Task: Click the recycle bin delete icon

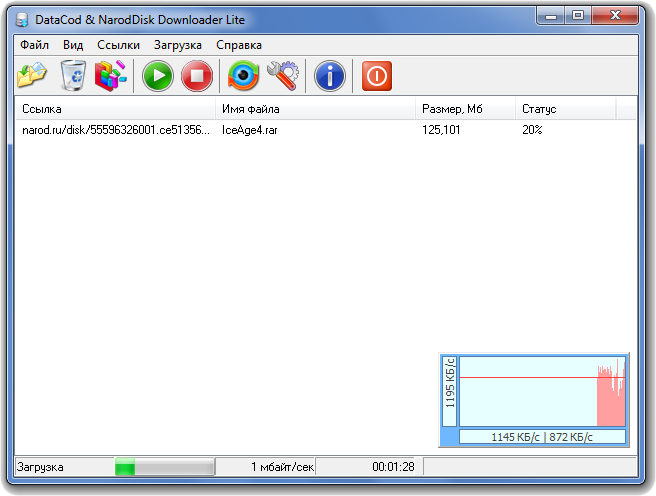Action: click(73, 76)
